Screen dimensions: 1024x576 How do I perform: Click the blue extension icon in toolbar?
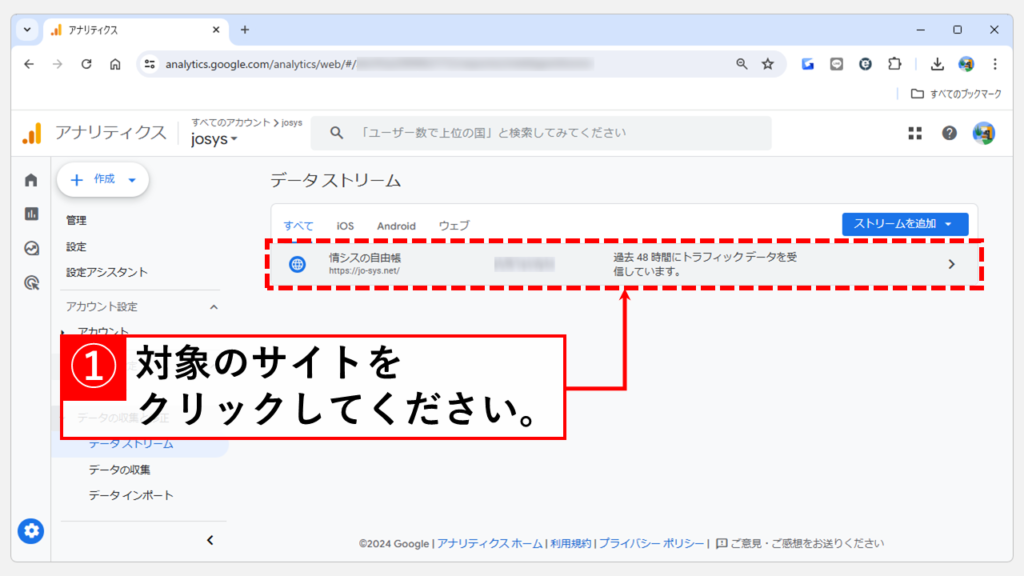tap(808, 64)
